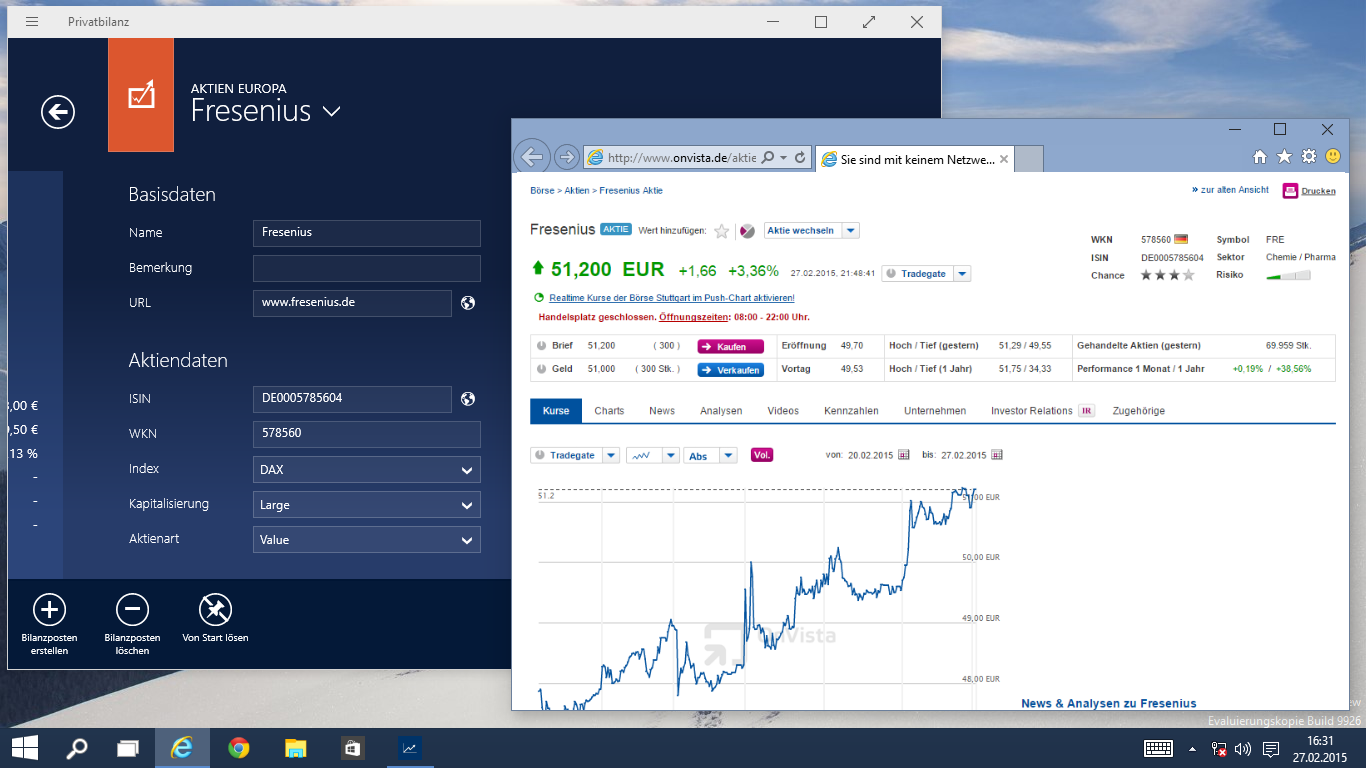This screenshot has height=768, width=1366.
Task: Close the 'Sie sind mit keinem Netzwe...' tab
Action: coord(1004,159)
